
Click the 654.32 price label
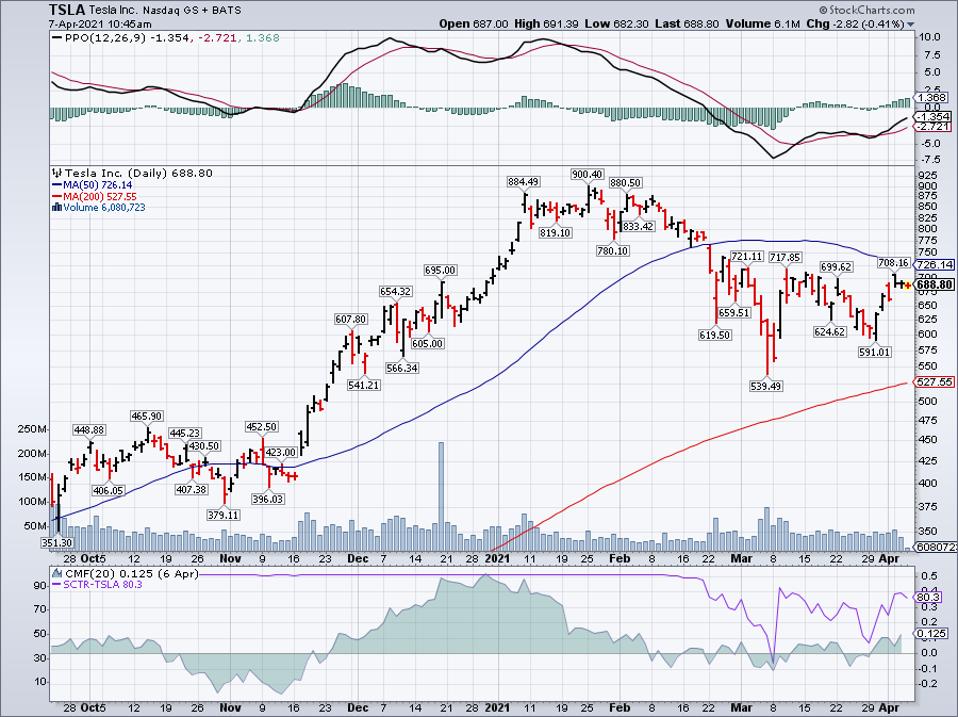395,291
